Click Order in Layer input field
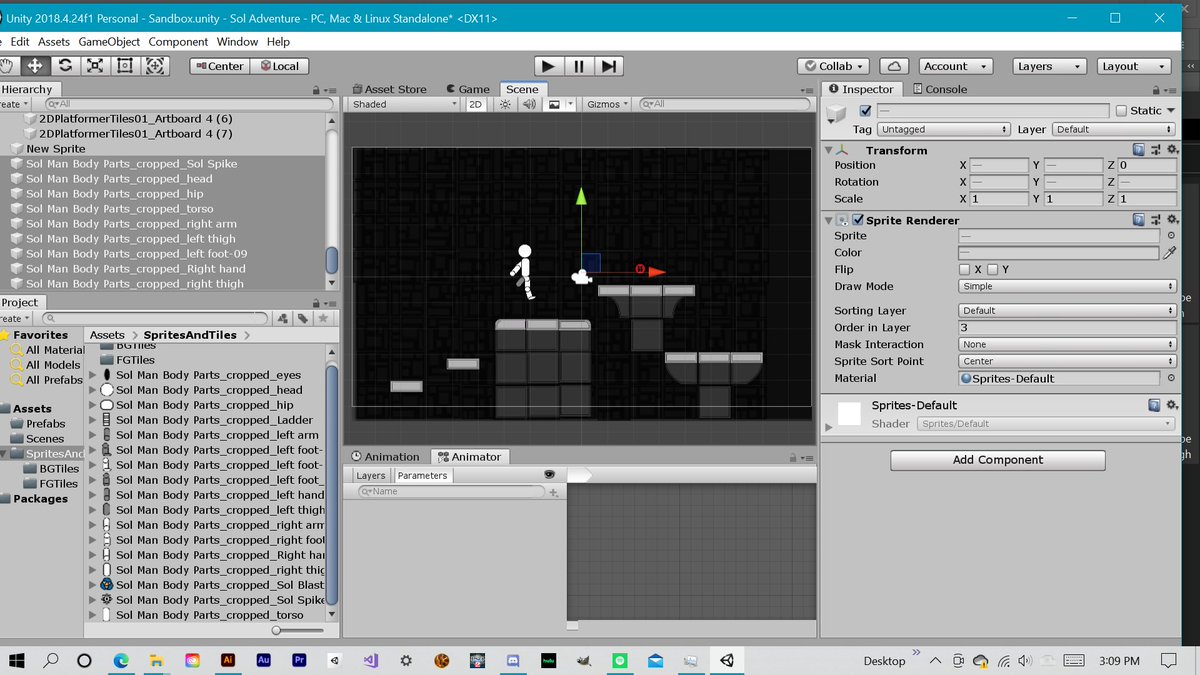The image size is (1200, 675). [x=1067, y=328]
